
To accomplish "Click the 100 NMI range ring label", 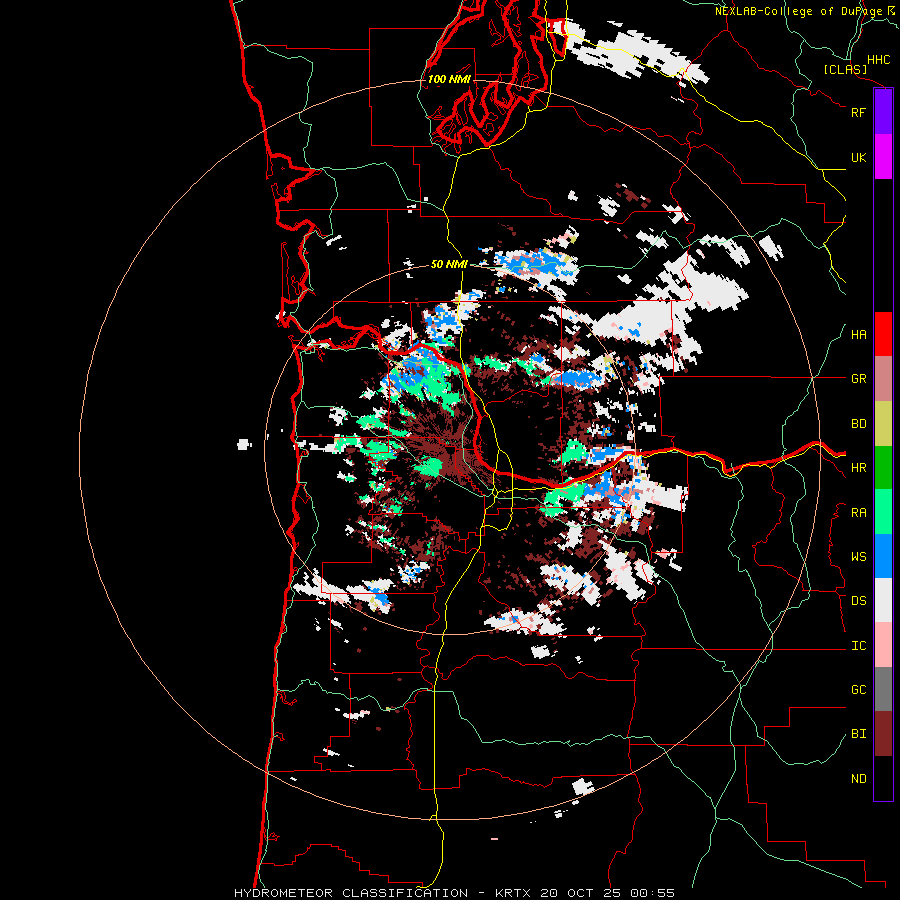I will click(x=449, y=79).
